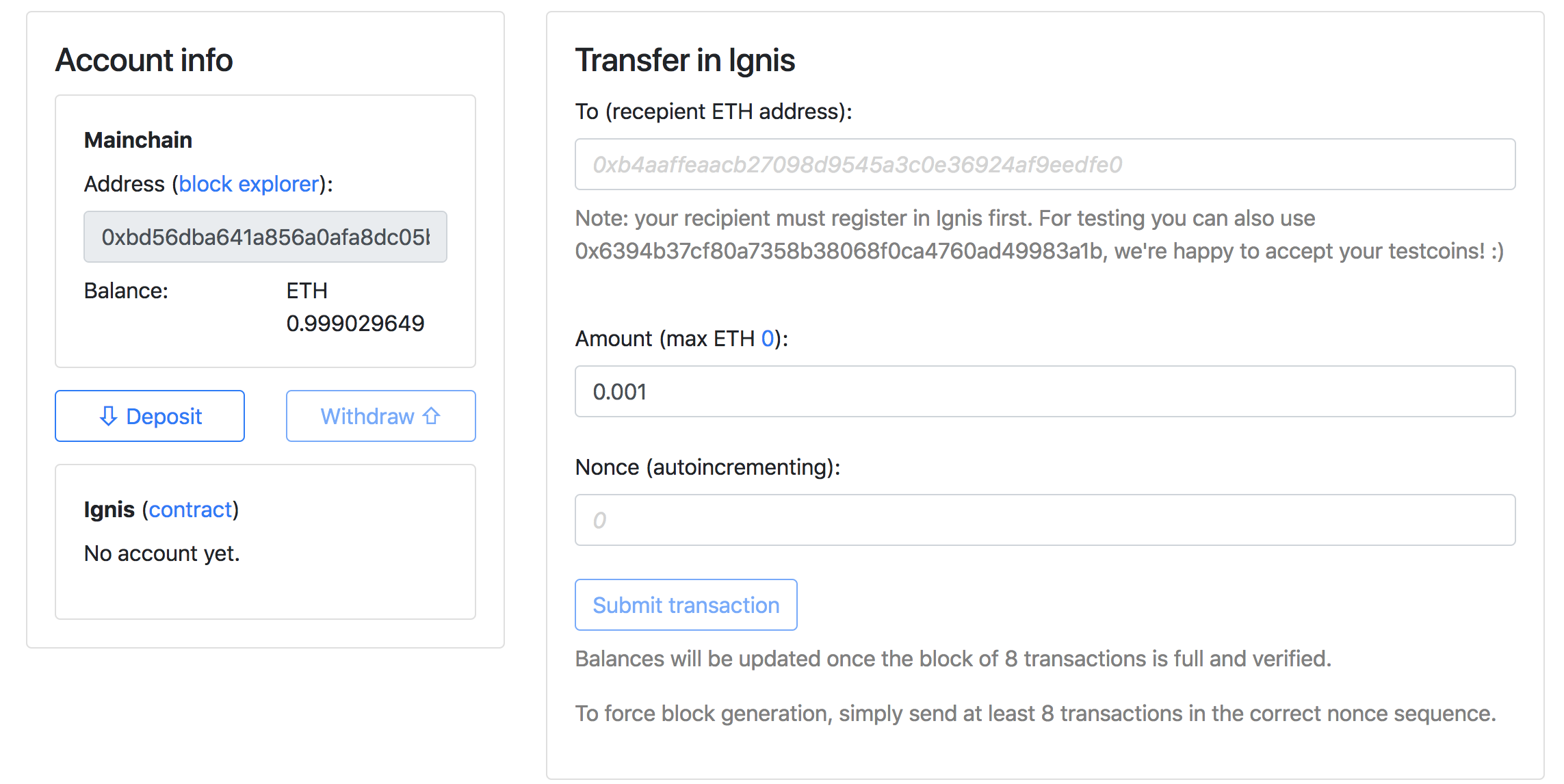
Task: Click into the Amount field showing 0.001
Action: (1045, 391)
